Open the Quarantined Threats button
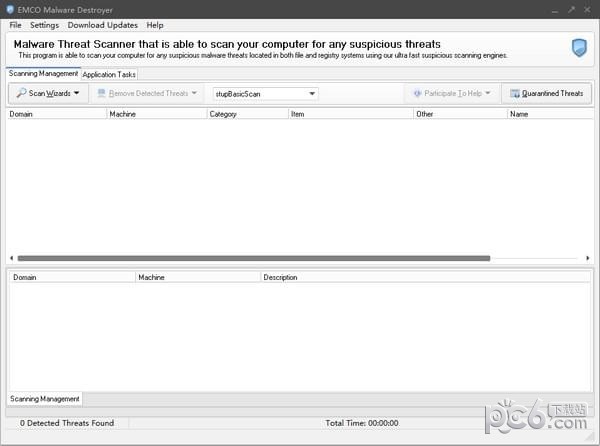The image size is (600, 446). click(x=546, y=93)
